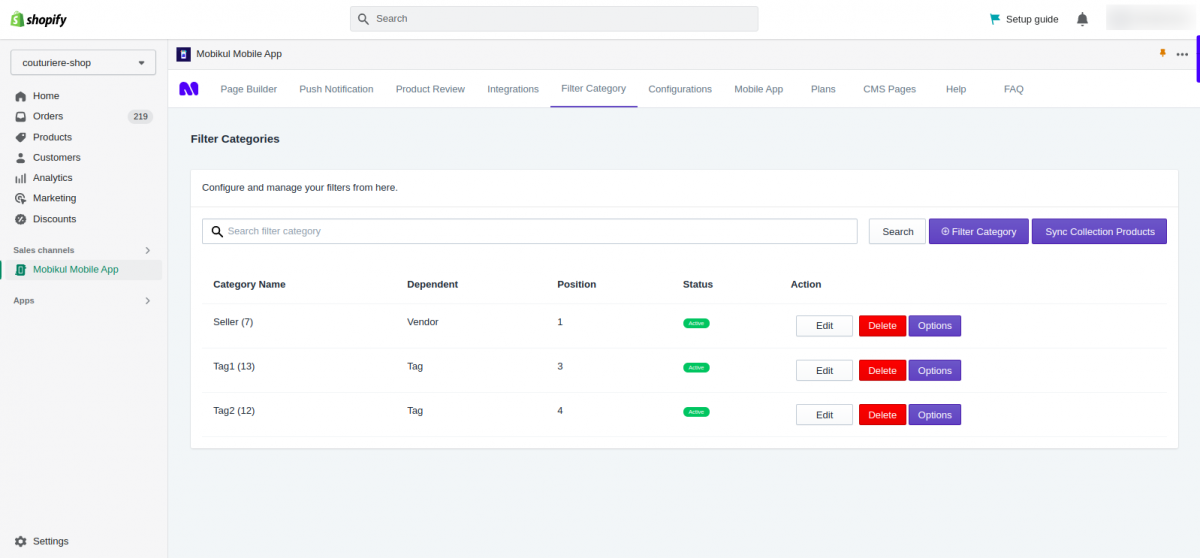Open Settings via the gear icon
This screenshot has height=558, width=1200.
21,541
